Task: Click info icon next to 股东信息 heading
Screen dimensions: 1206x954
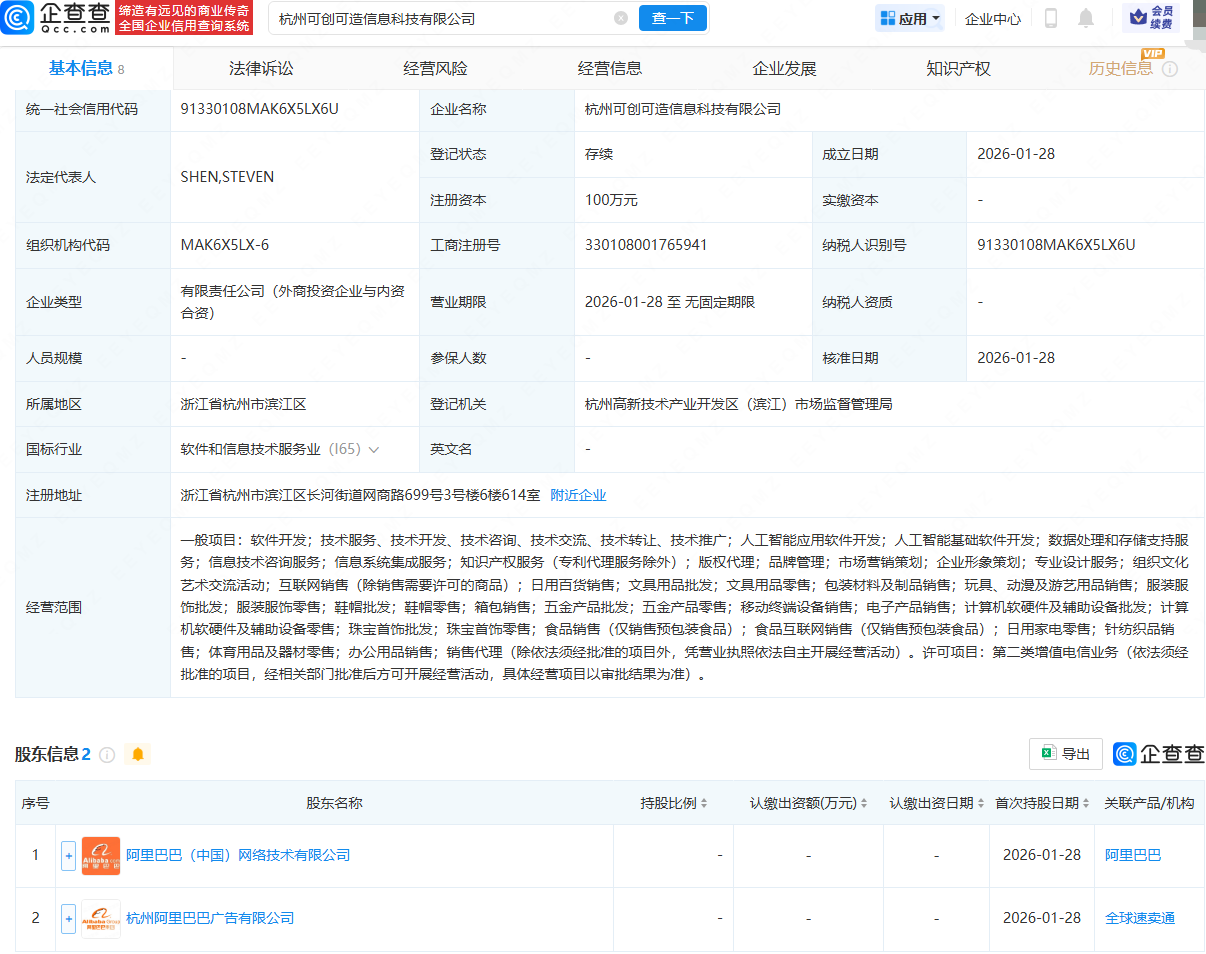Action: [107, 754]
